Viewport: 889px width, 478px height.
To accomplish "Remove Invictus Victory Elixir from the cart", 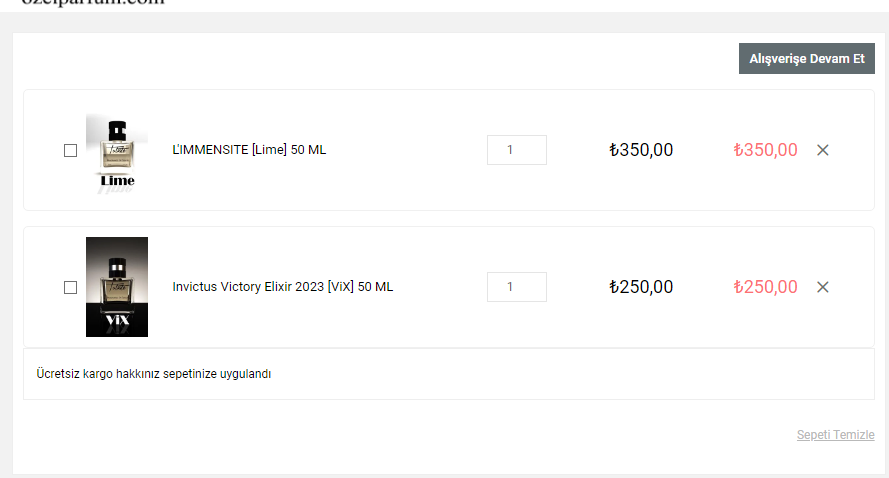I will point(823,287).
